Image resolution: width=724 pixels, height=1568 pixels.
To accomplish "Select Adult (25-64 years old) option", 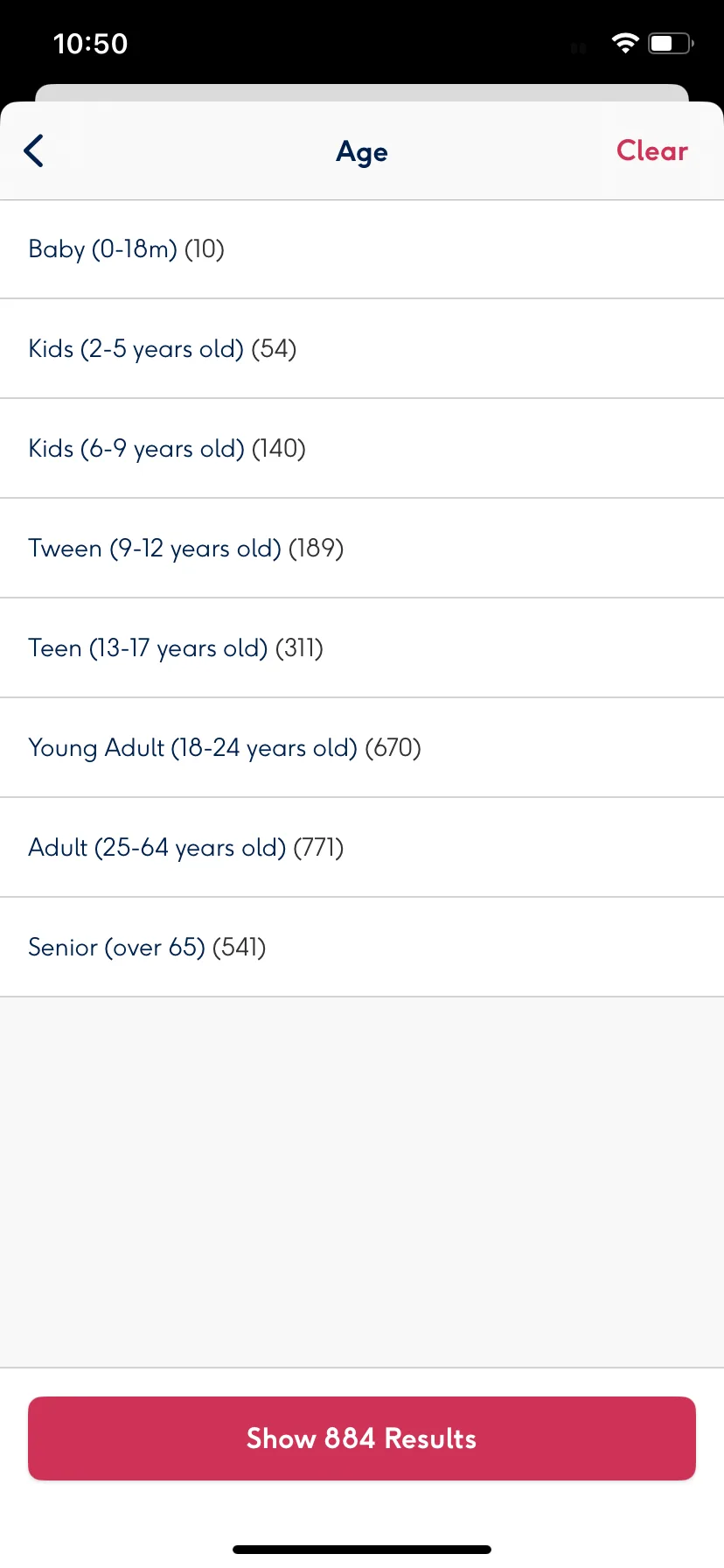I will [x=362, y=848].
